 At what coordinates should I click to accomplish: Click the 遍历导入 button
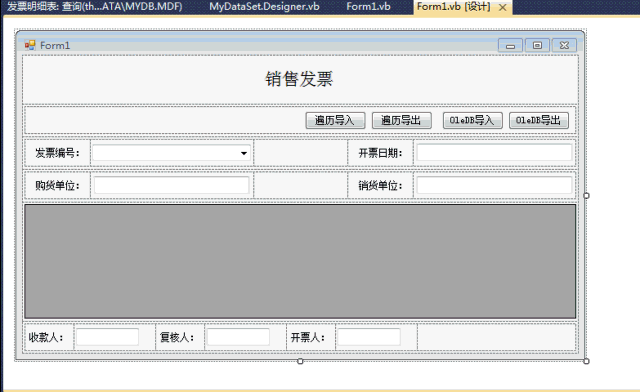pyautogui.click(x=335, y=120)
